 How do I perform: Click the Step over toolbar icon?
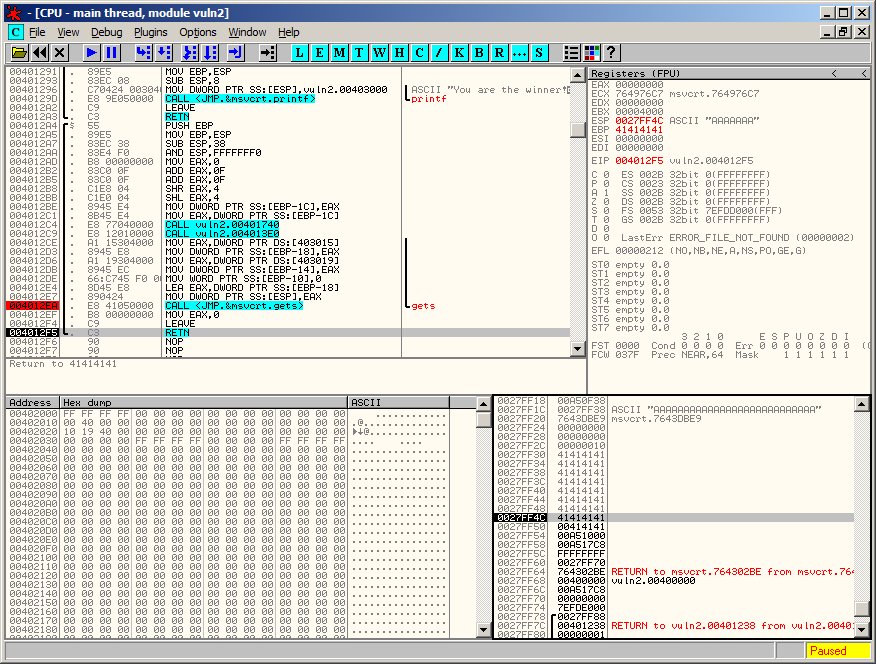coord(164,52)
